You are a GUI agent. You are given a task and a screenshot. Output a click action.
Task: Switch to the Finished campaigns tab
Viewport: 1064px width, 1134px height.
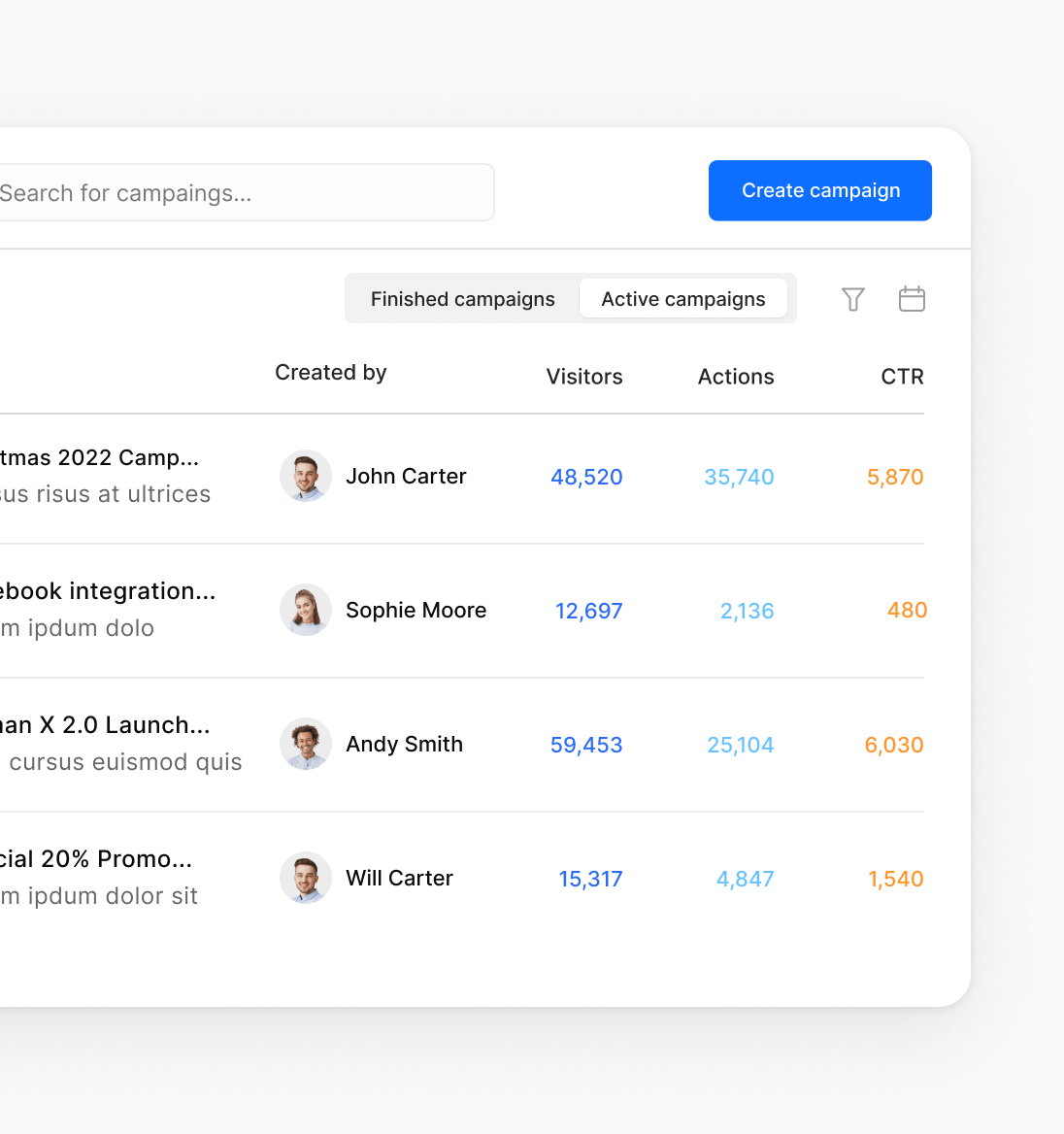463,299
